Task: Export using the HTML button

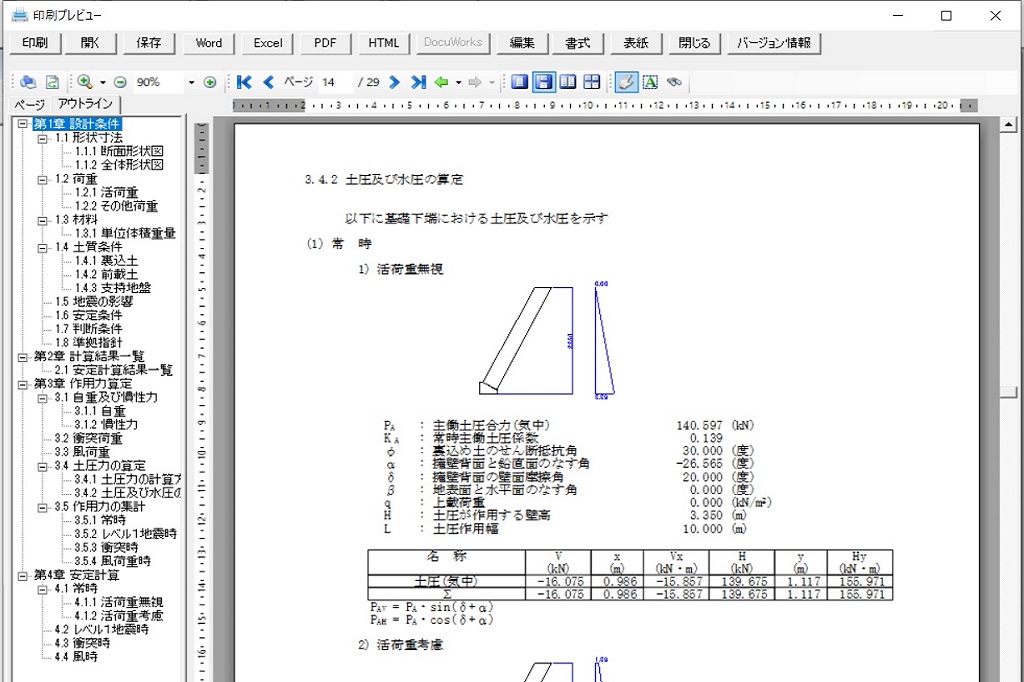Action: coord(383,43)
